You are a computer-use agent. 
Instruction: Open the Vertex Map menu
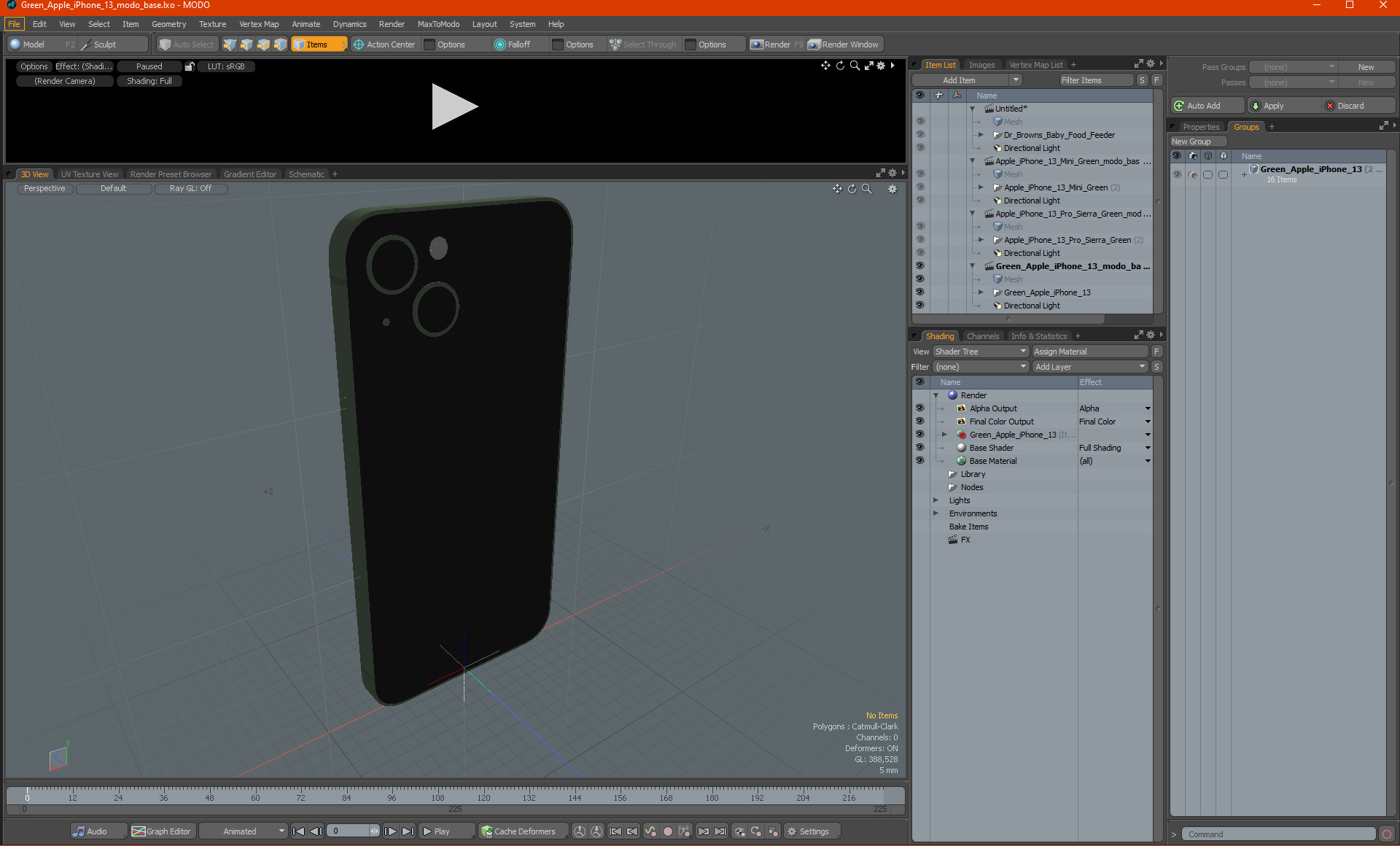tap(259, 24)
